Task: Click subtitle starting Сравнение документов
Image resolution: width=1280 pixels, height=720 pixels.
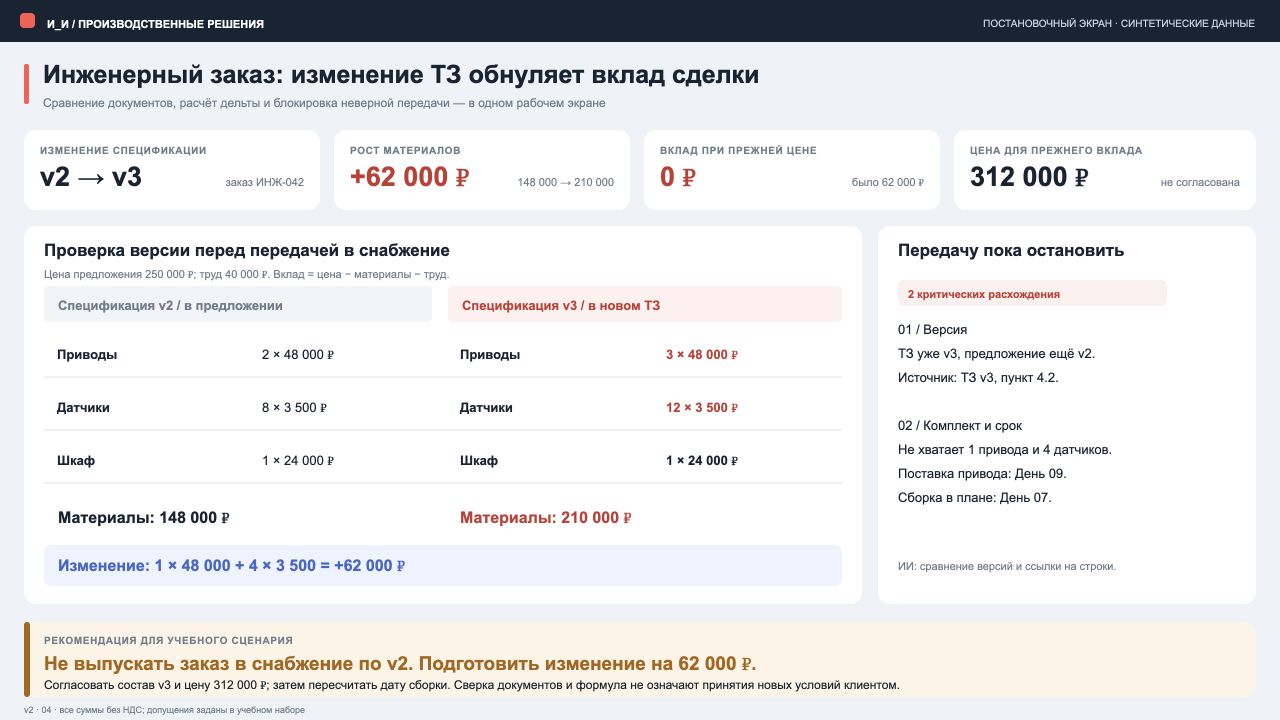Action: [x=324, y=103]
